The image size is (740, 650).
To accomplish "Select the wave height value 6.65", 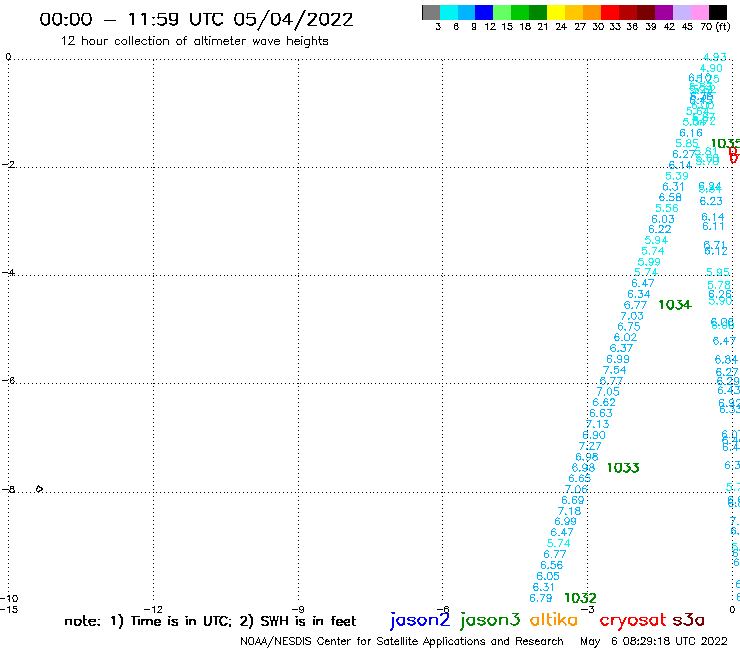I will [x=580, y=478].
